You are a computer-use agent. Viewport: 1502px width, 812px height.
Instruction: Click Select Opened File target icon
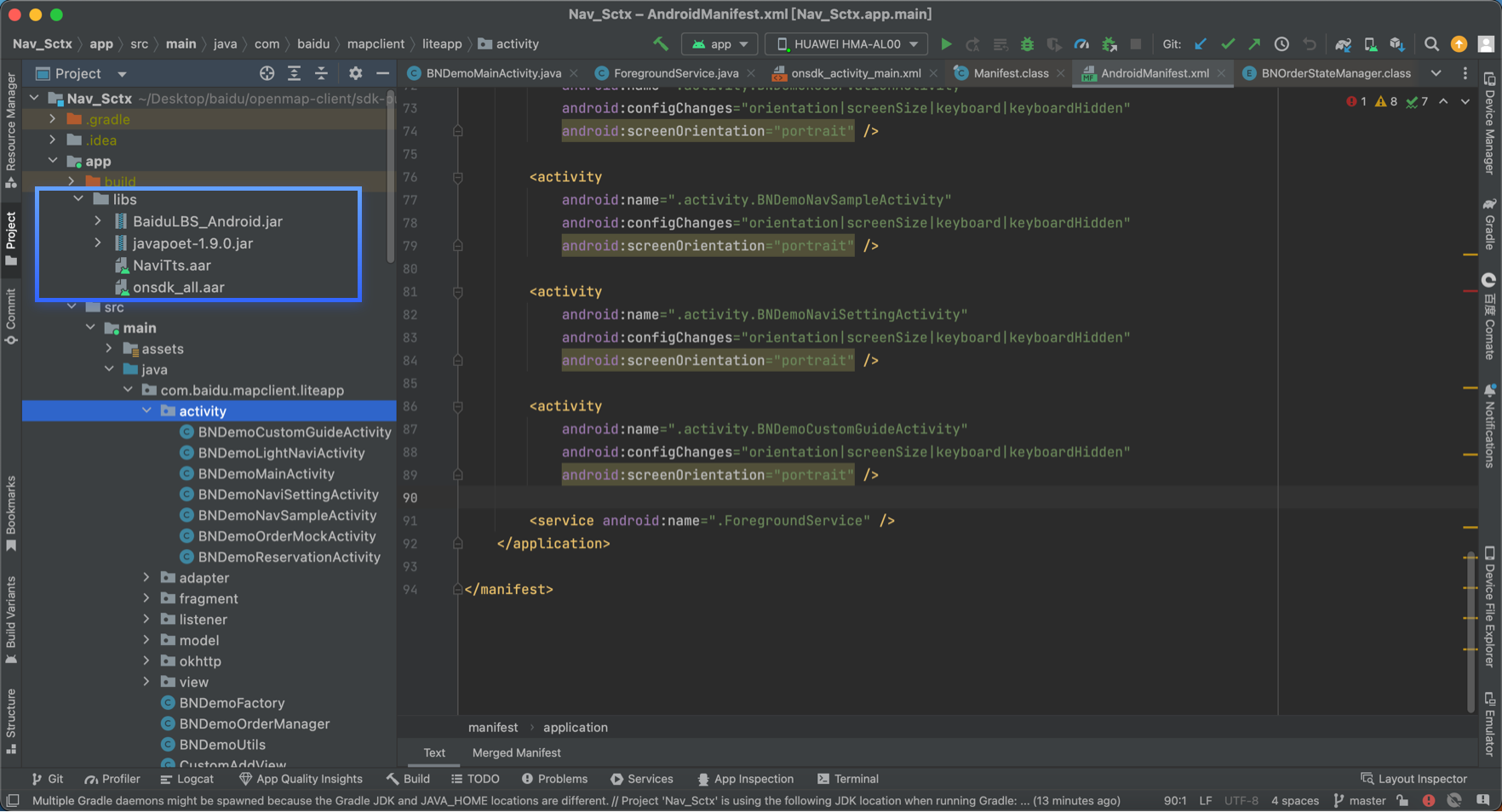coord(267,74)
